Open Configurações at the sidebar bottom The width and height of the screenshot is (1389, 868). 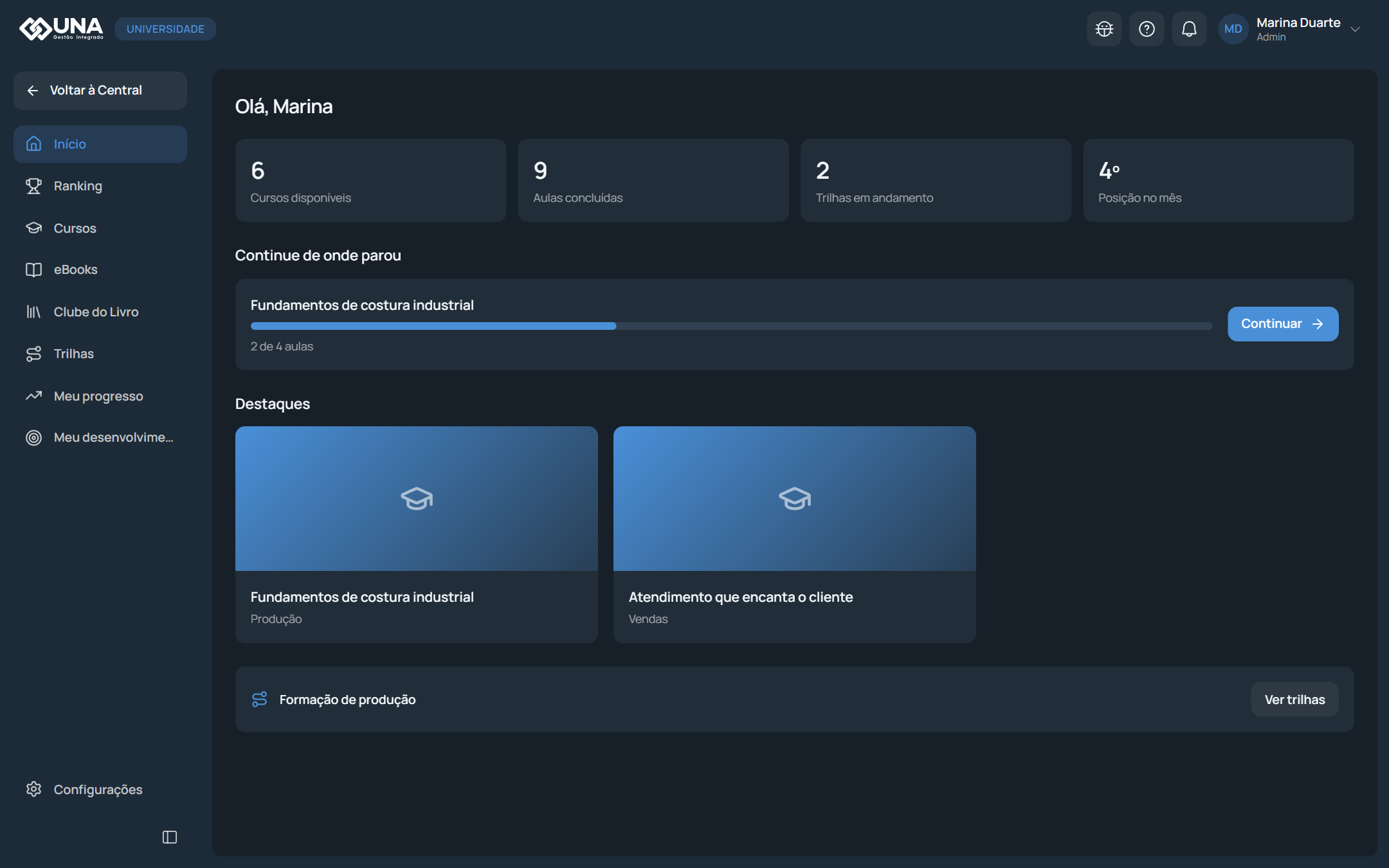point(100,790)
